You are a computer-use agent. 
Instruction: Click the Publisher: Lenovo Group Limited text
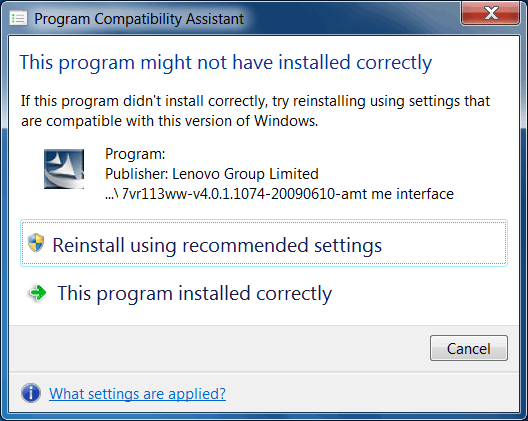tap(212, 174)
